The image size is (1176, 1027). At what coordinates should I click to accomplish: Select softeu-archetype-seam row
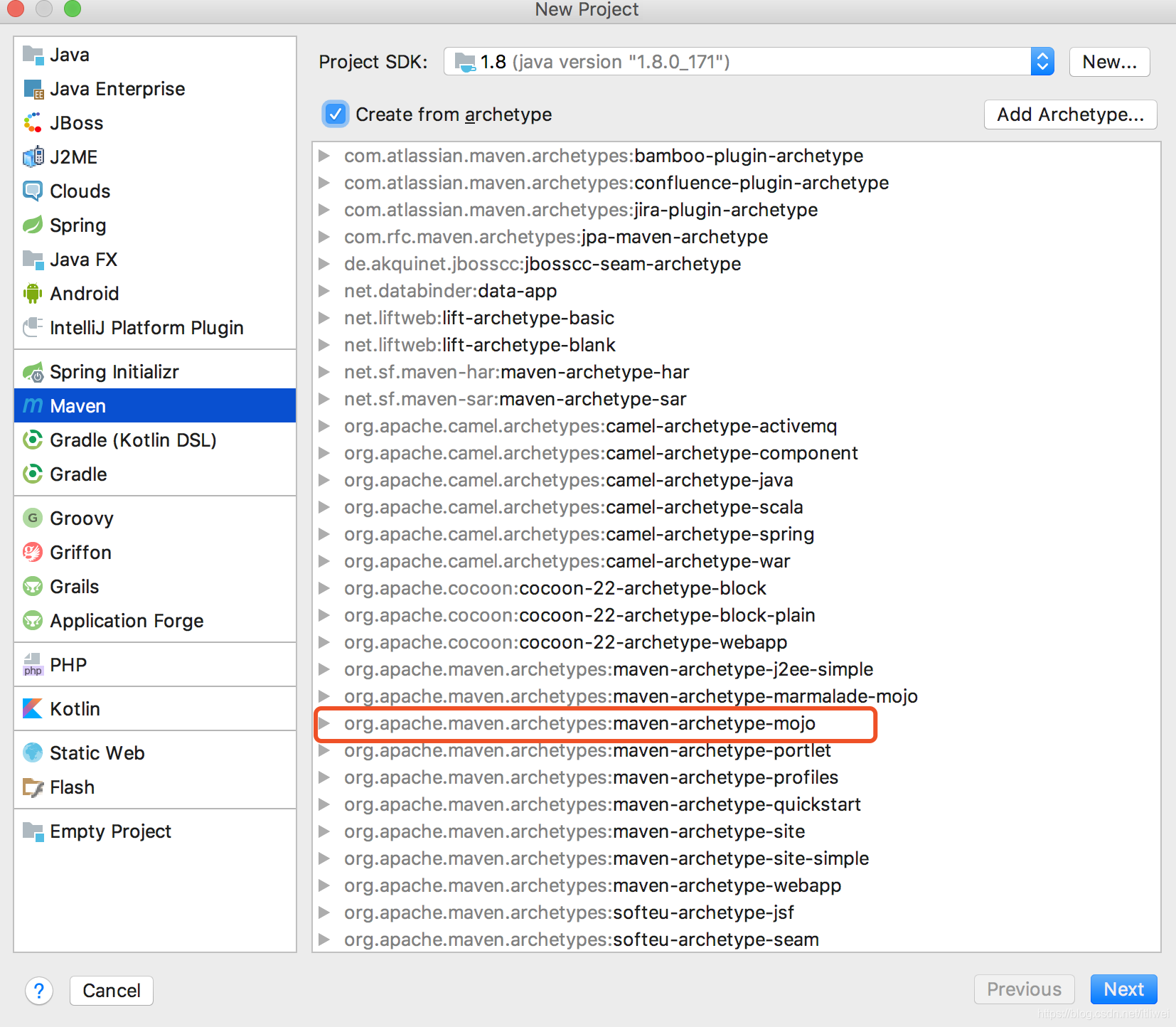(x=737, y=940)
